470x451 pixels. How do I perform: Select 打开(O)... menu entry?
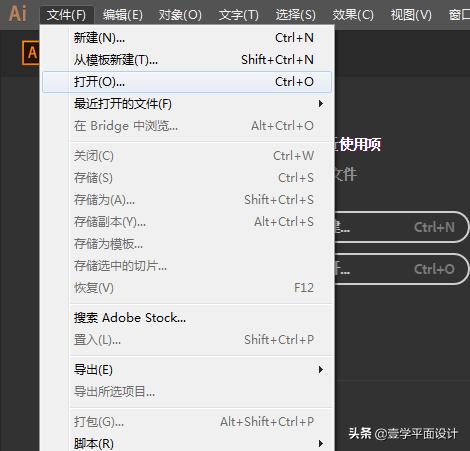pyautogui.click(x=187, y=82)
